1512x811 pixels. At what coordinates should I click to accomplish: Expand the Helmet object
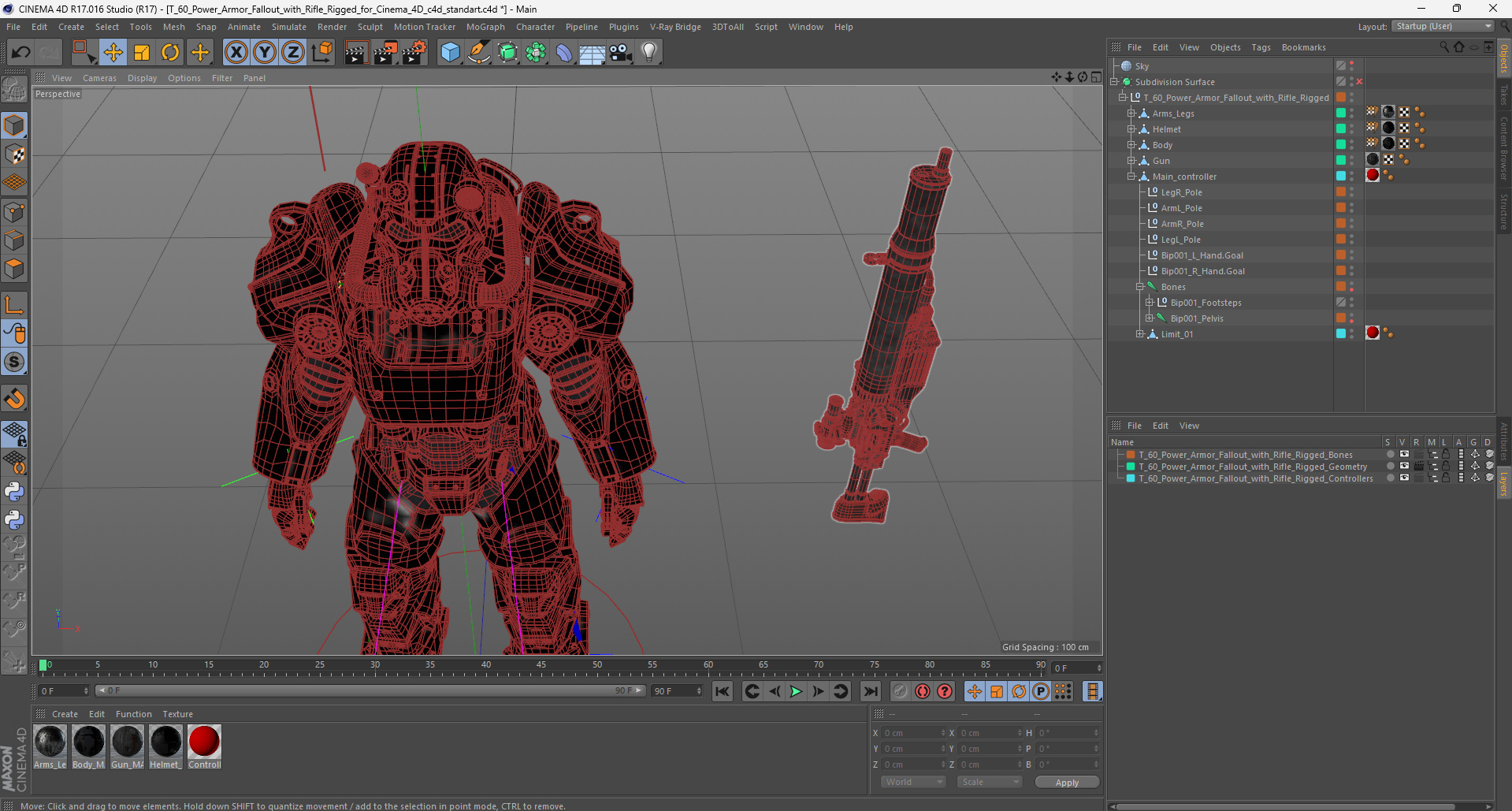(1131, 129)
